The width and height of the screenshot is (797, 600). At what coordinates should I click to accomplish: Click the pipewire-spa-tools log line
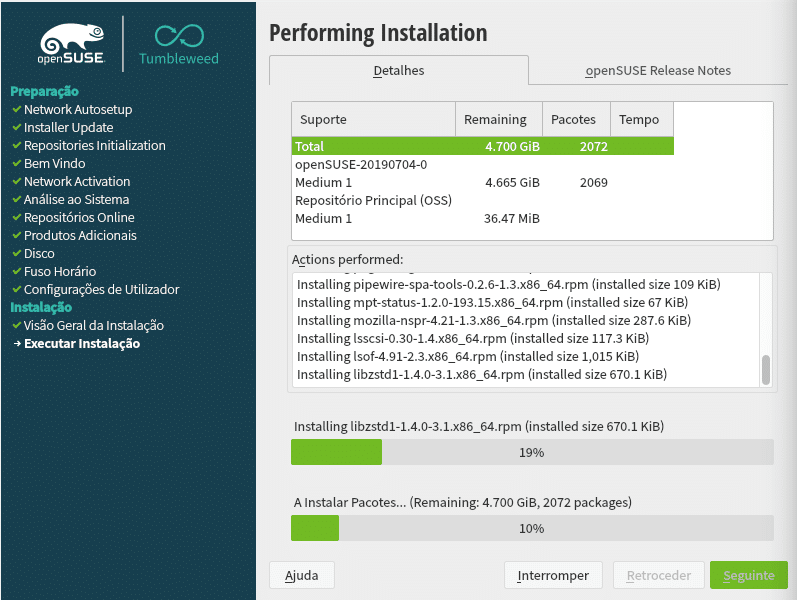(508, 284)
